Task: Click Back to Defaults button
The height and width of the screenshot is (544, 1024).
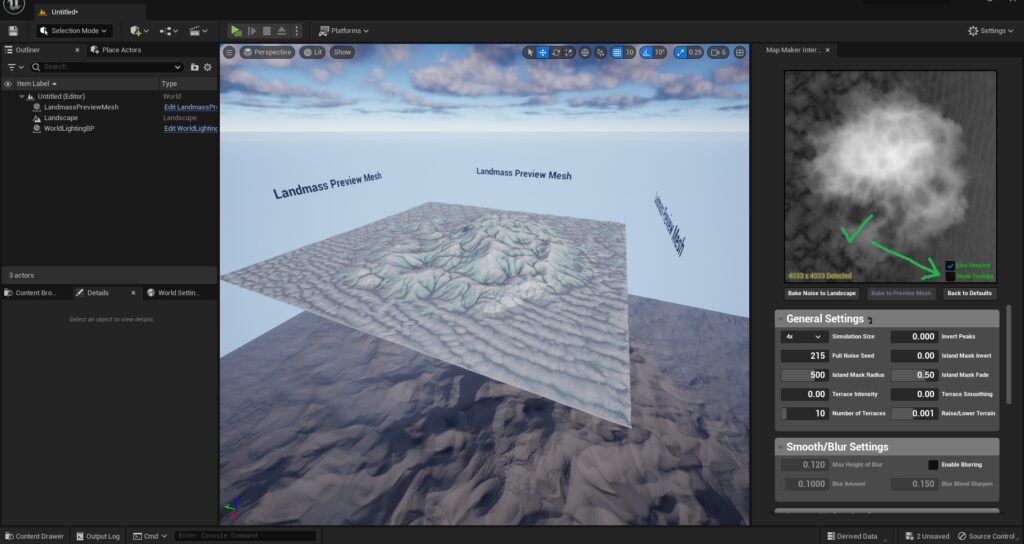Action: coord(969,293)
